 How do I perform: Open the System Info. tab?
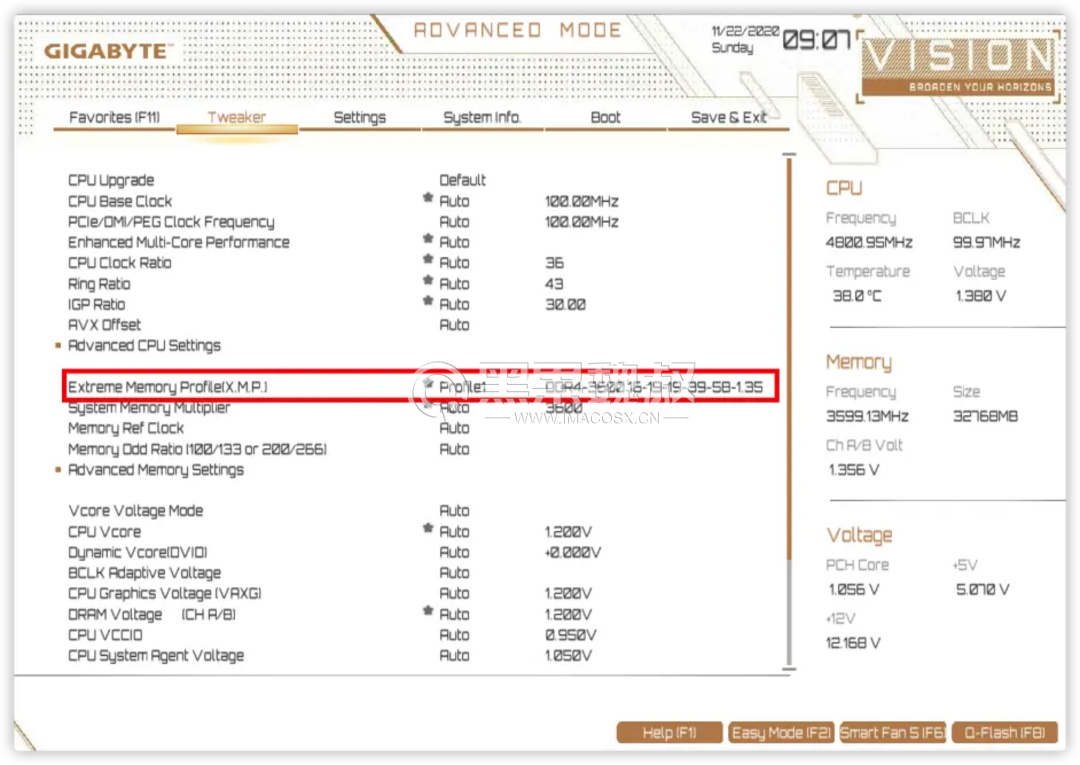click(482, 118)
